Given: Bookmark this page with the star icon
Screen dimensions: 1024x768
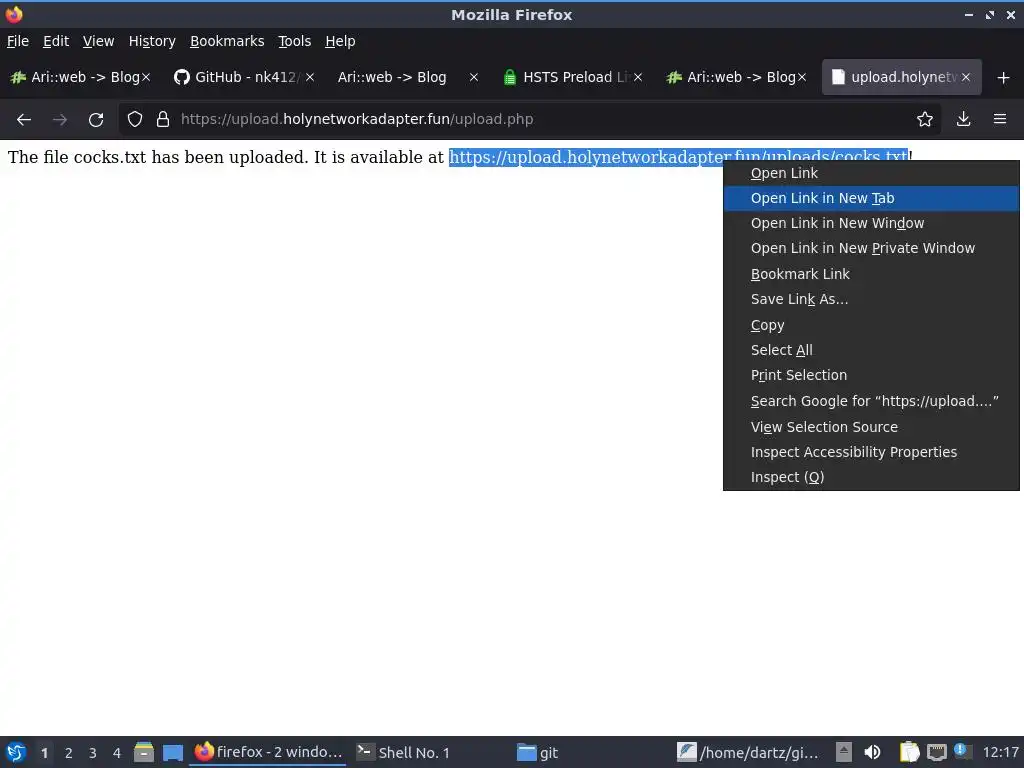Looking at the screenshot, I should click(x=925, y=120).
